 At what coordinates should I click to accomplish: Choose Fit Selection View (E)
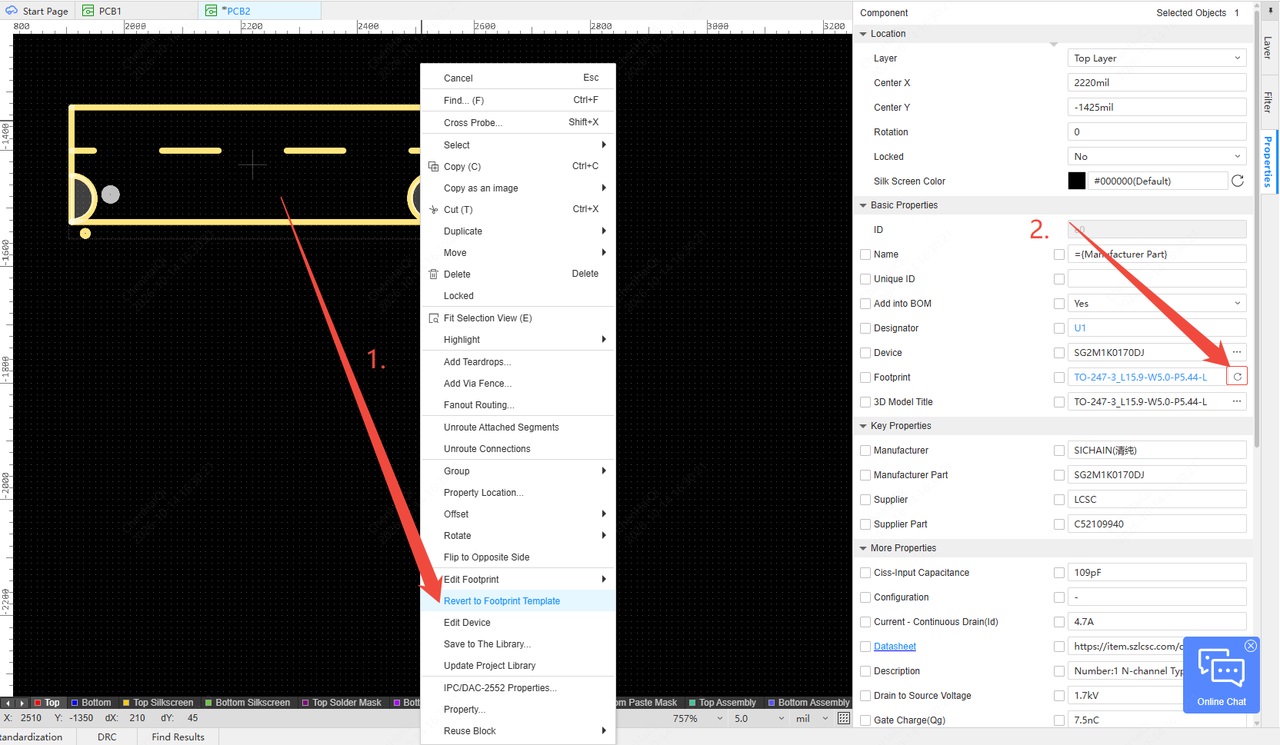point(518,318)
